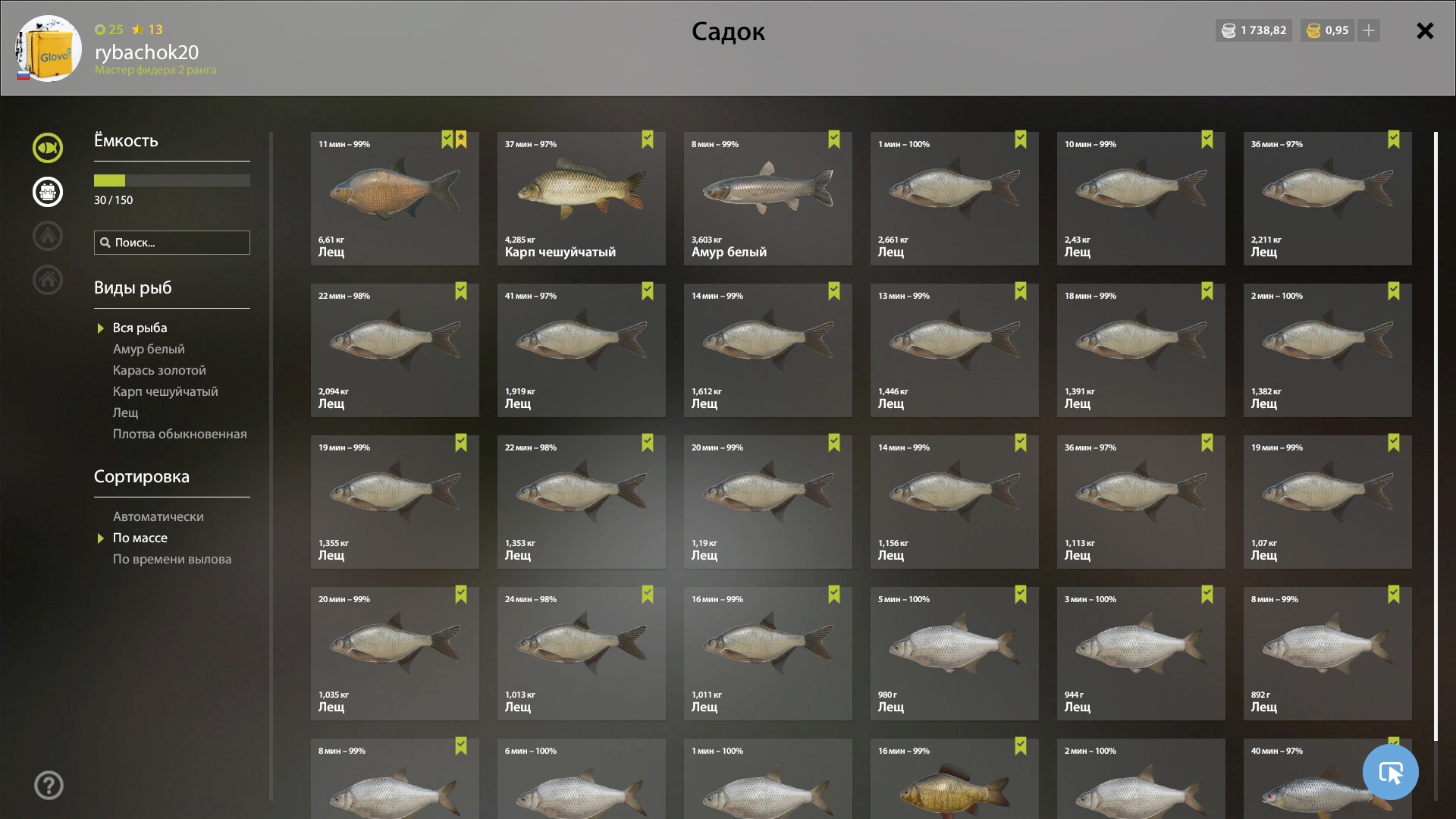Sort fish По массе
1456x819 pixels.
tap(140, 538)
